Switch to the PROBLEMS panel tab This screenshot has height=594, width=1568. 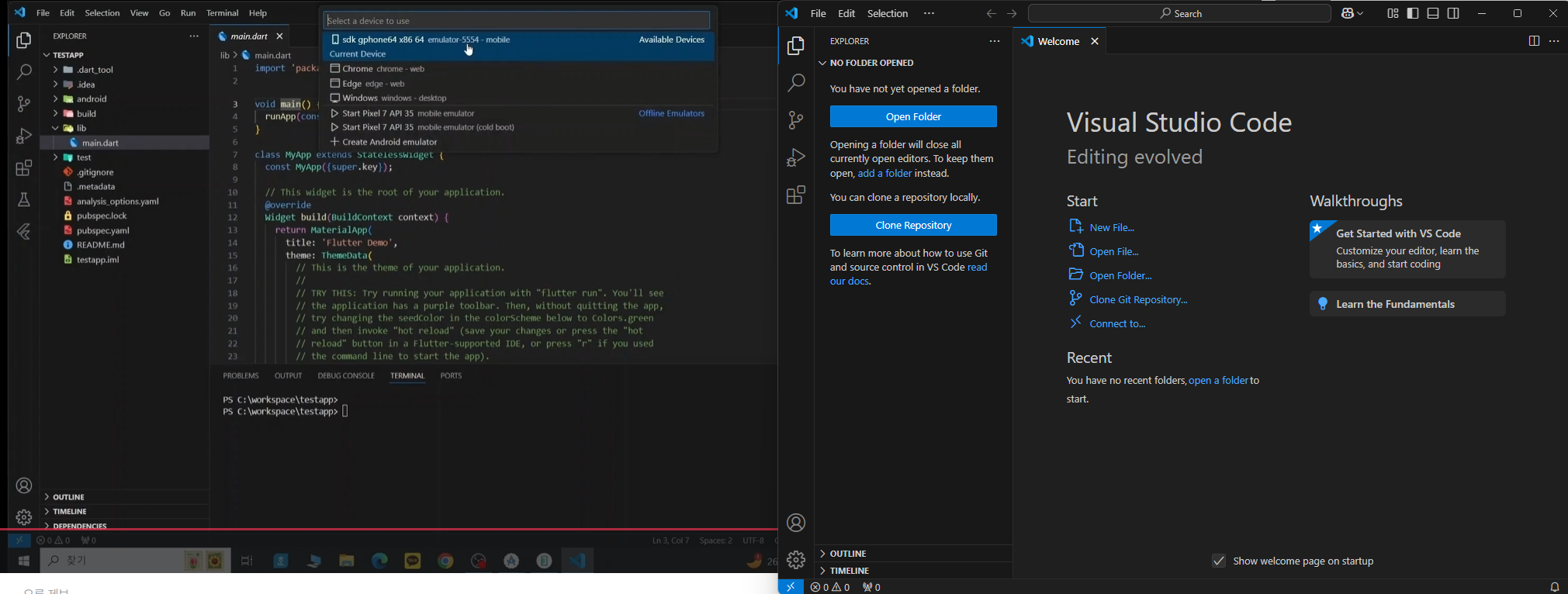241,375
